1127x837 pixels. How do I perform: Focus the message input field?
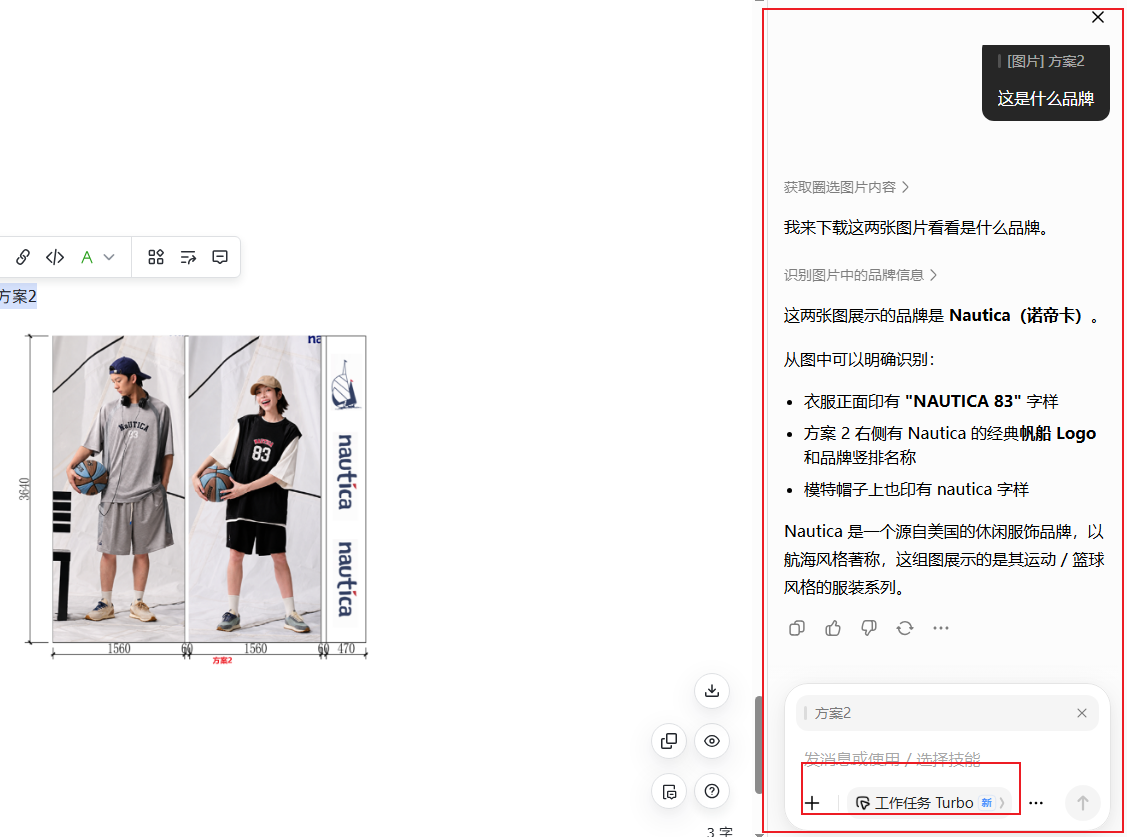pos(946,759)
